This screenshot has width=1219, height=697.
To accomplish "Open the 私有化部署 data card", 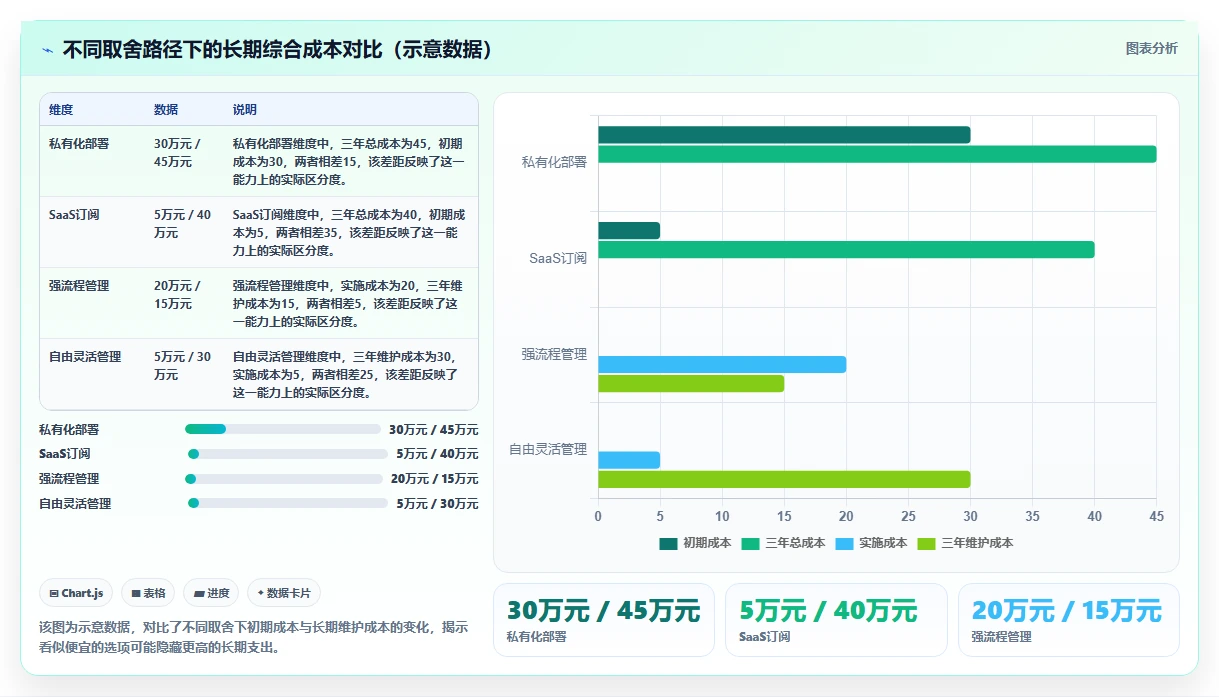I will [604, 620].
